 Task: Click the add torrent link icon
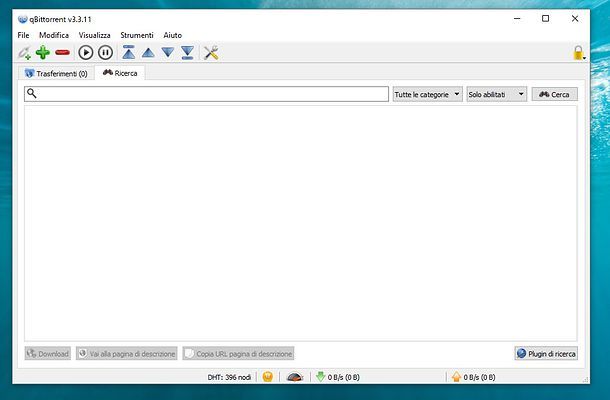point(24,53)
